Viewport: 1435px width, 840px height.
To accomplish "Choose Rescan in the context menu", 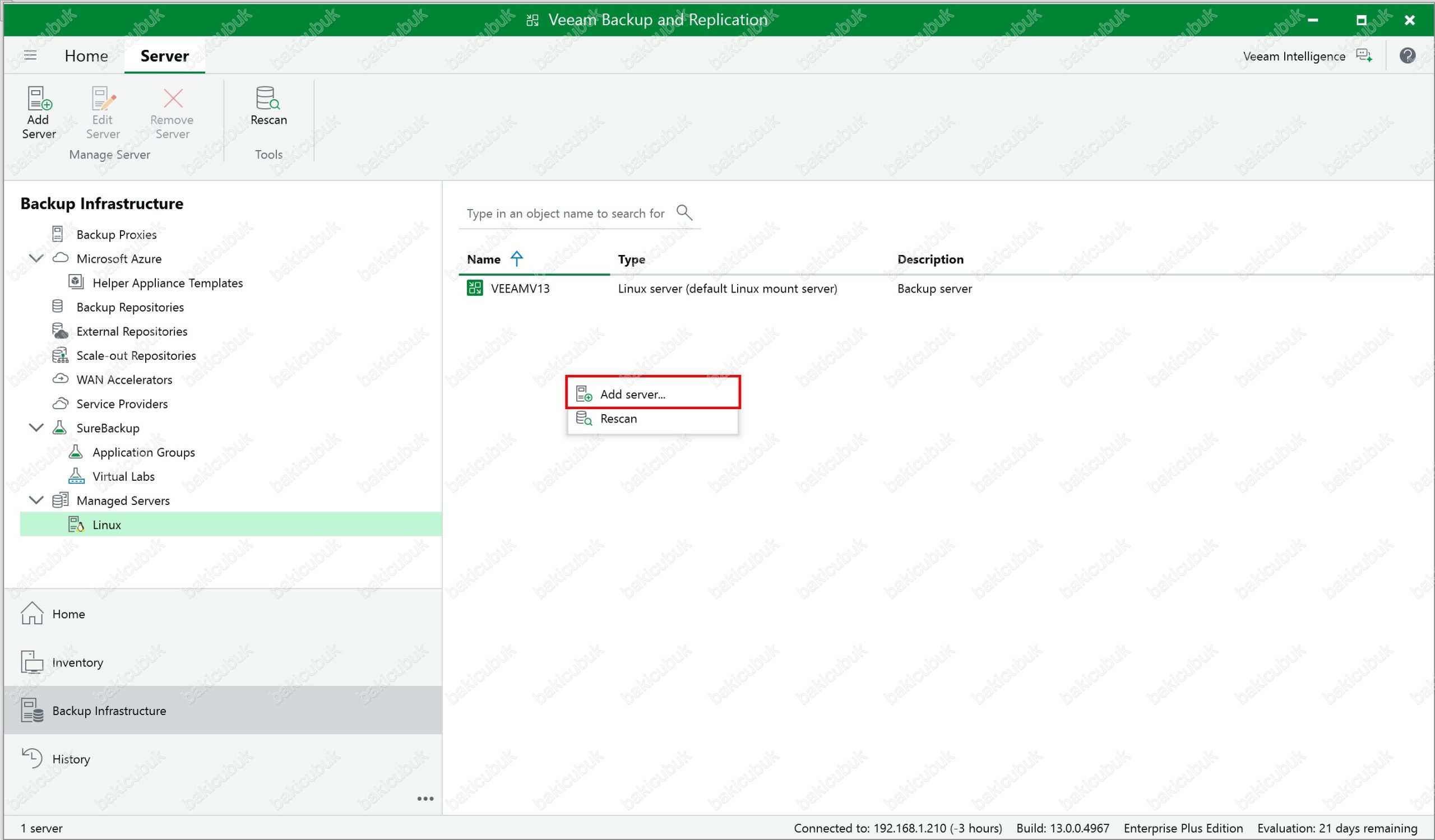I will (652, 419).
